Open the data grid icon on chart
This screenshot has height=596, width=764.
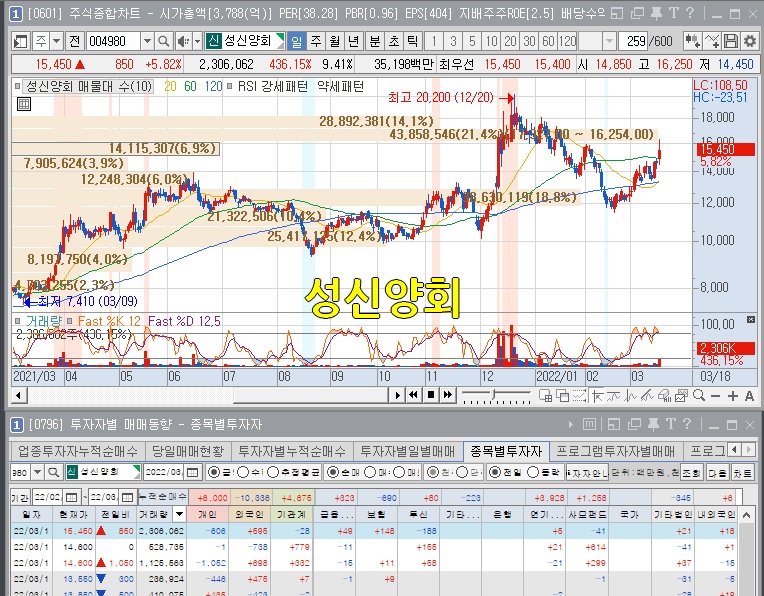click(x=24, y=104)
